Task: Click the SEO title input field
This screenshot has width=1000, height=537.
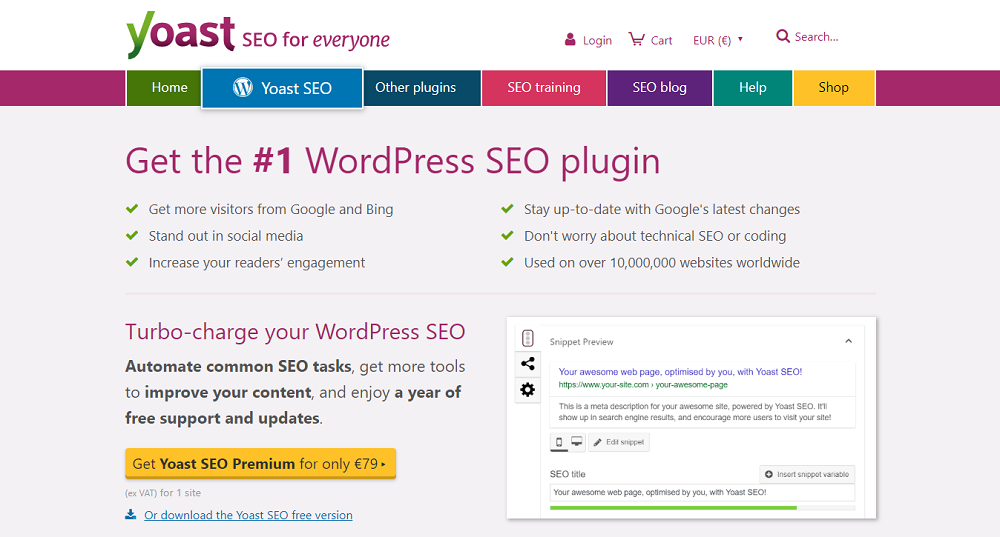Action: [x=702, y=492]
